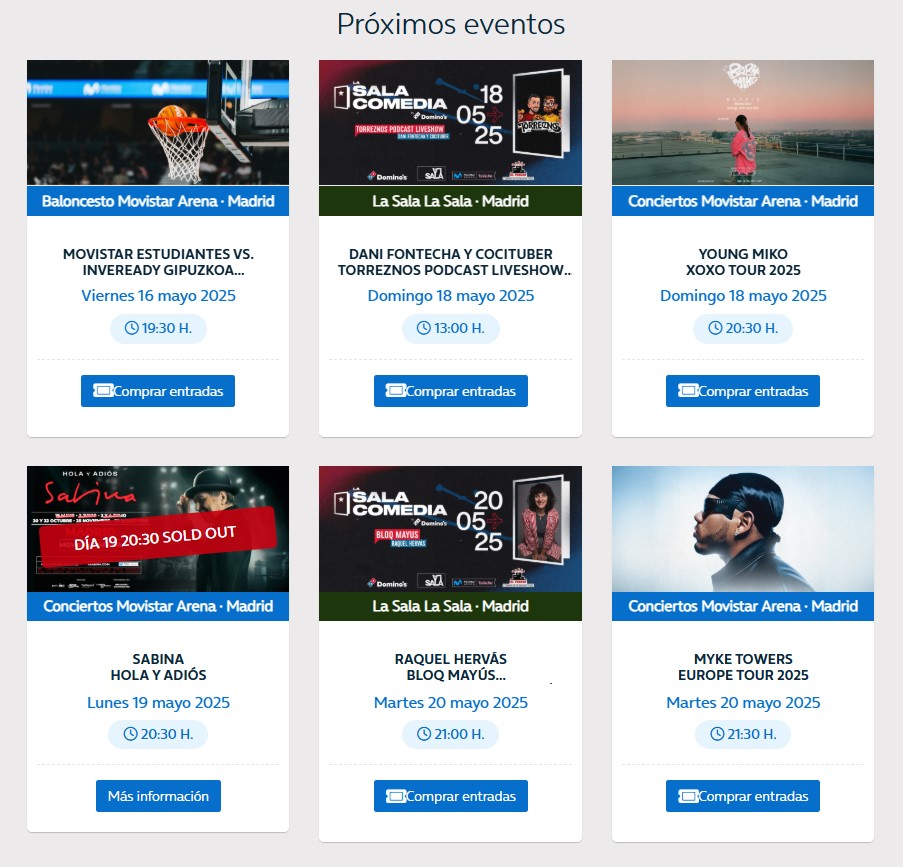Open Más información for Sabina concert
903x867 pixels.
(x=158, y=796)
